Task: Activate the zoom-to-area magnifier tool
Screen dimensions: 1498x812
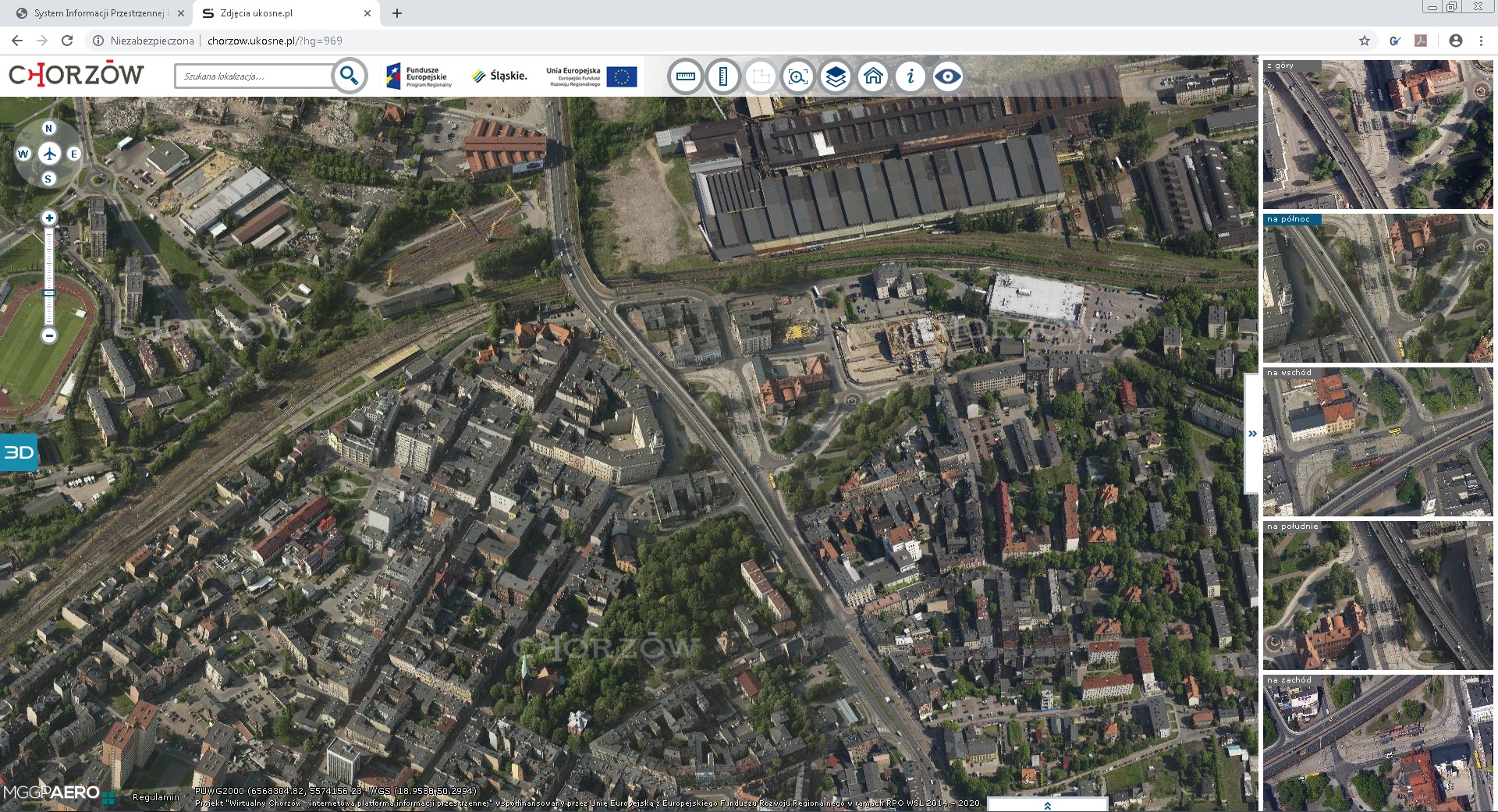Action: coord(797,76)
